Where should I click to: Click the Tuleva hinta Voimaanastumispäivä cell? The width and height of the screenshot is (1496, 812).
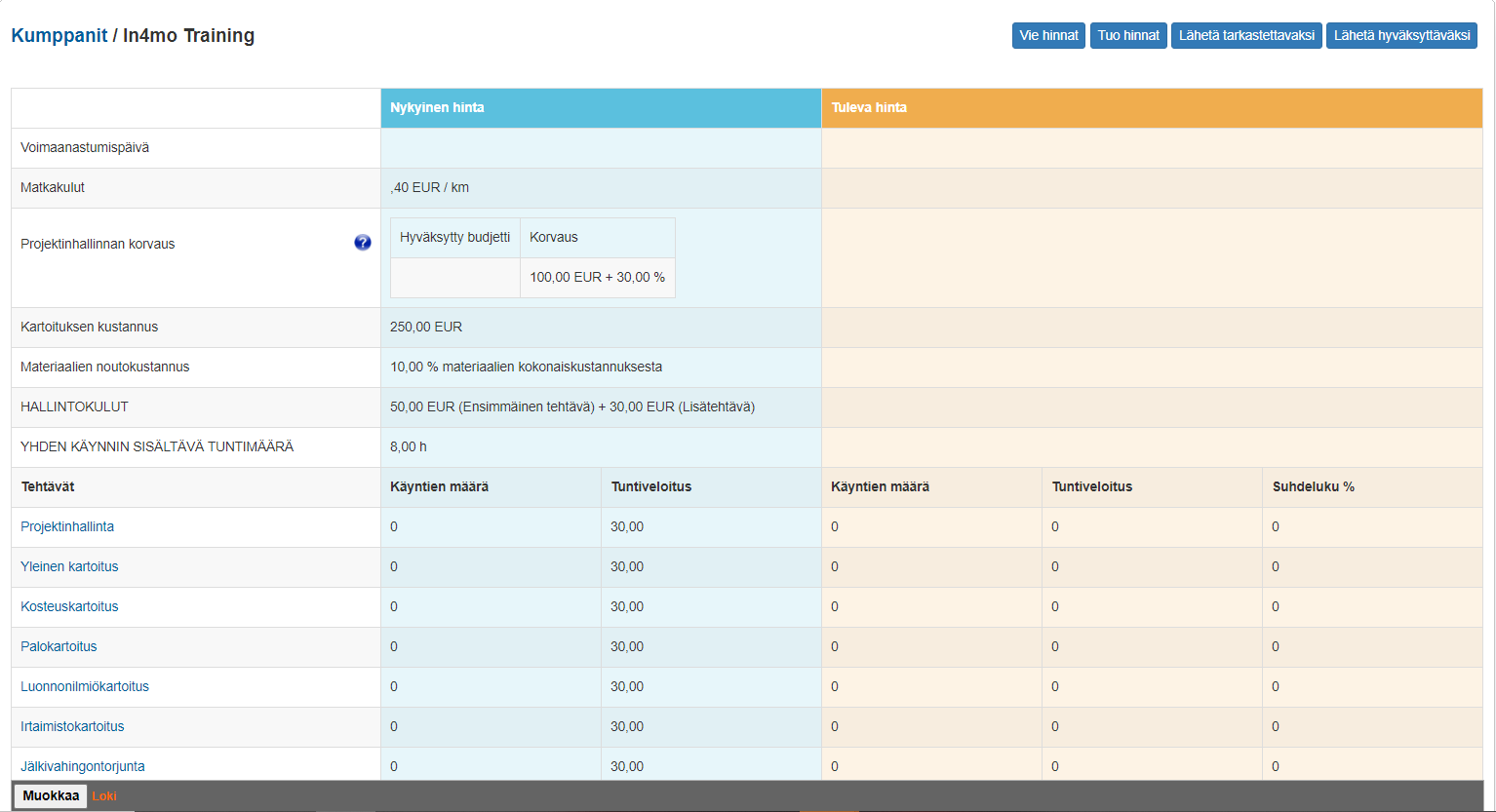tap(1151, 148)
